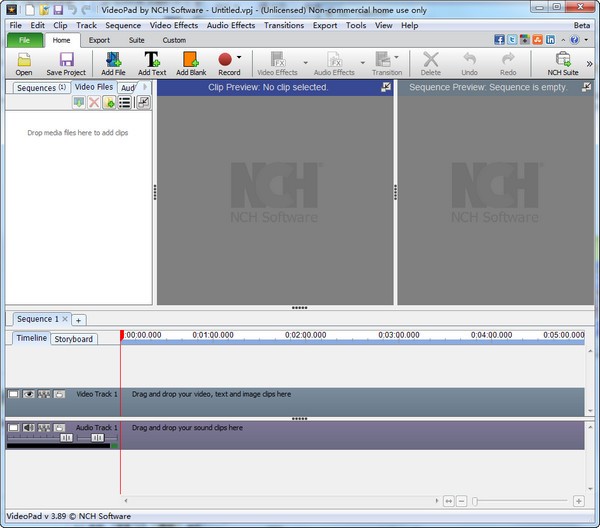
Task: Click the Add File toolbar icon
Action: coord(113,62)
